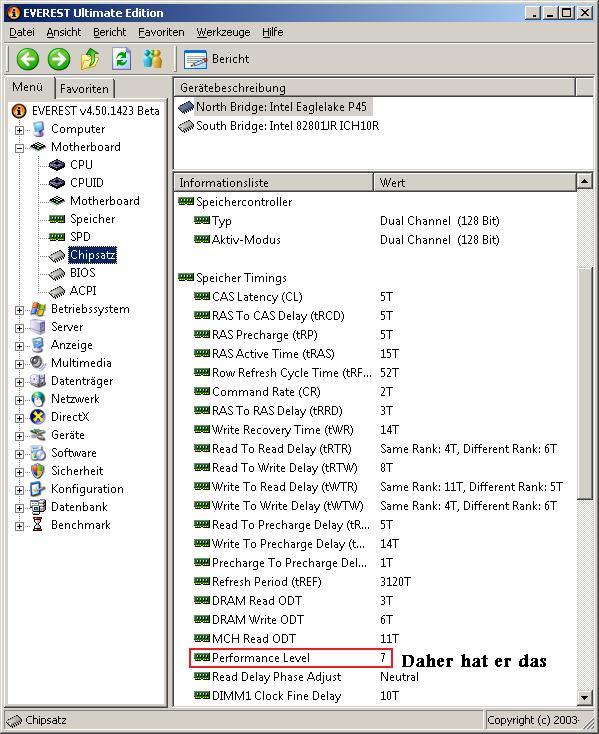
Task: Click the Konfiguration icon
Action: click(x=37, y=489)
